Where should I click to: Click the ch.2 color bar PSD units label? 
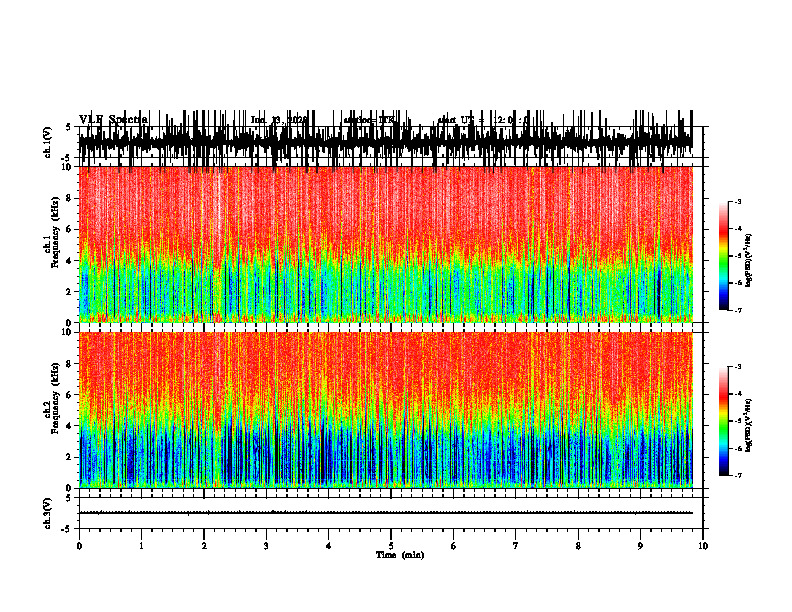pos(749,425)
